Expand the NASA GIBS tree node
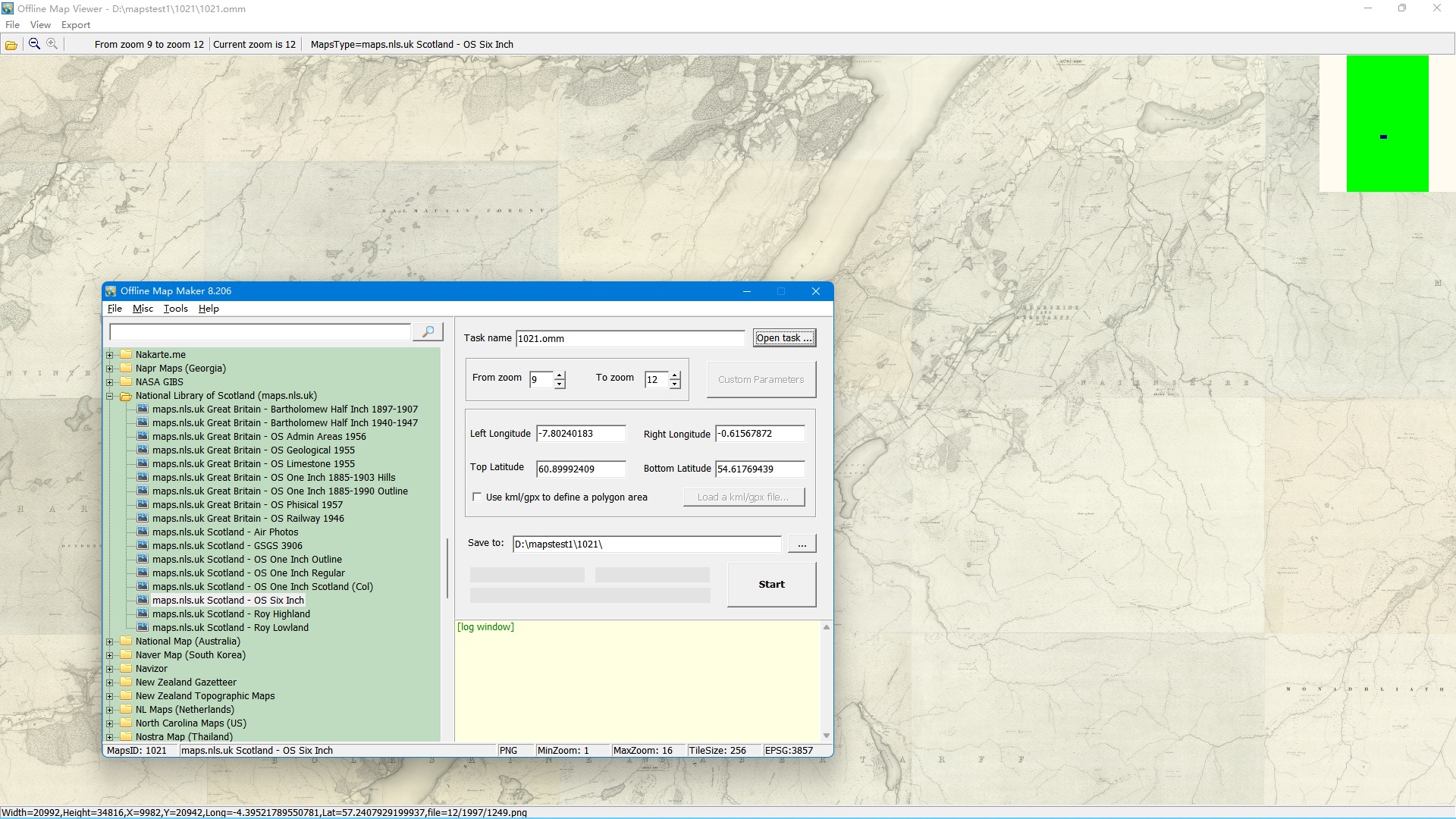The image size is (1456, 819). coord(110,382)
